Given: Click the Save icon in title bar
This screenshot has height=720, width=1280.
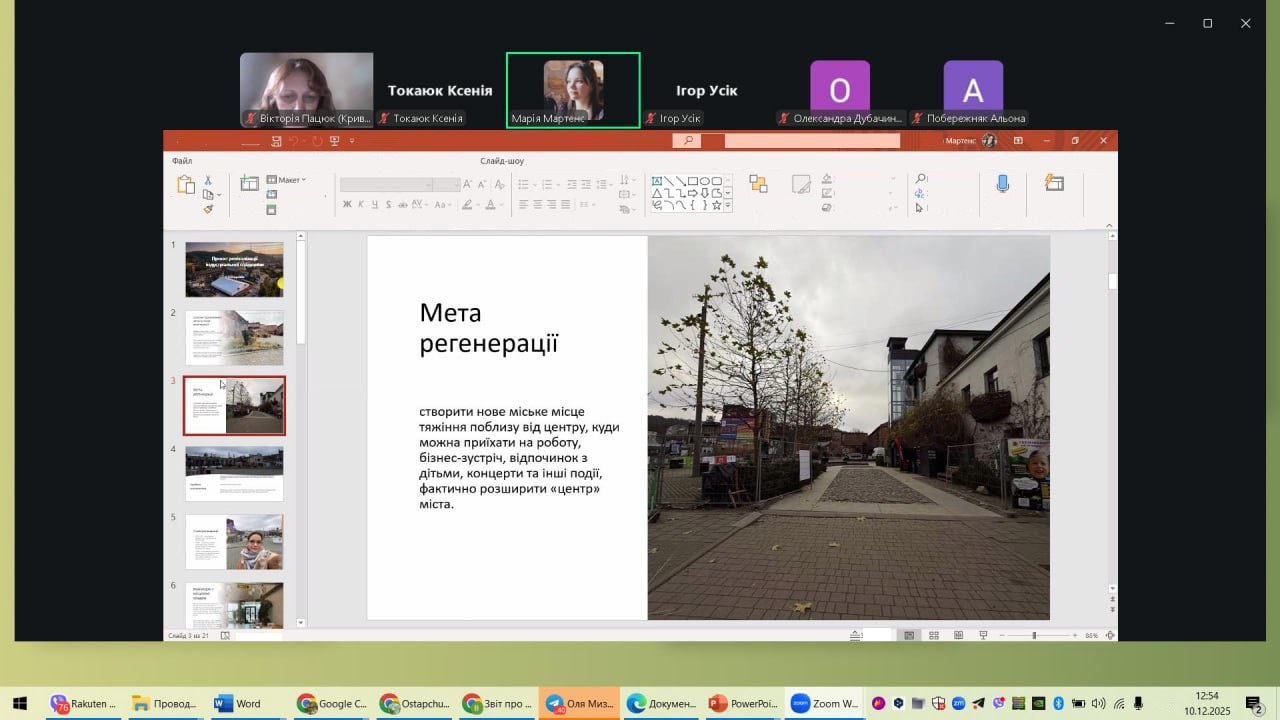Looking at the screenshot, I should pos(277,141).
